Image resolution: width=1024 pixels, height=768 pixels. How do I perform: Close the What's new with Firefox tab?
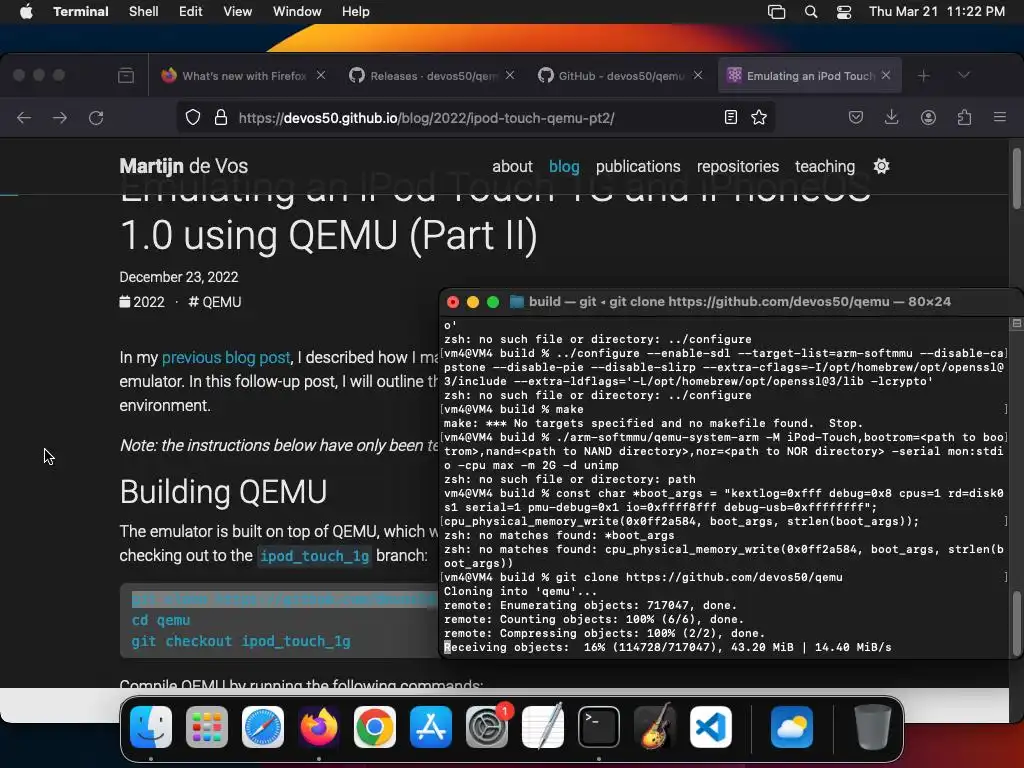321,75
